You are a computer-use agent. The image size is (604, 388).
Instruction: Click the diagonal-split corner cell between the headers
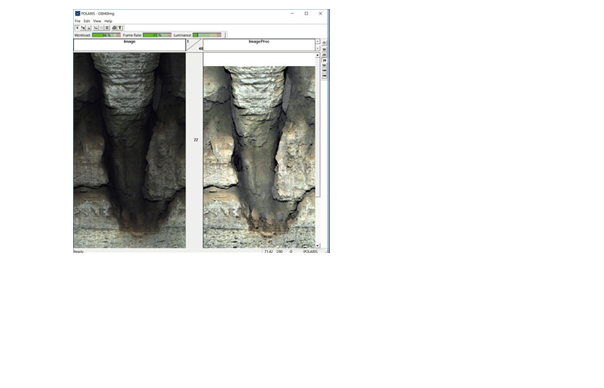pyautogui.click(x=195, y=45)
